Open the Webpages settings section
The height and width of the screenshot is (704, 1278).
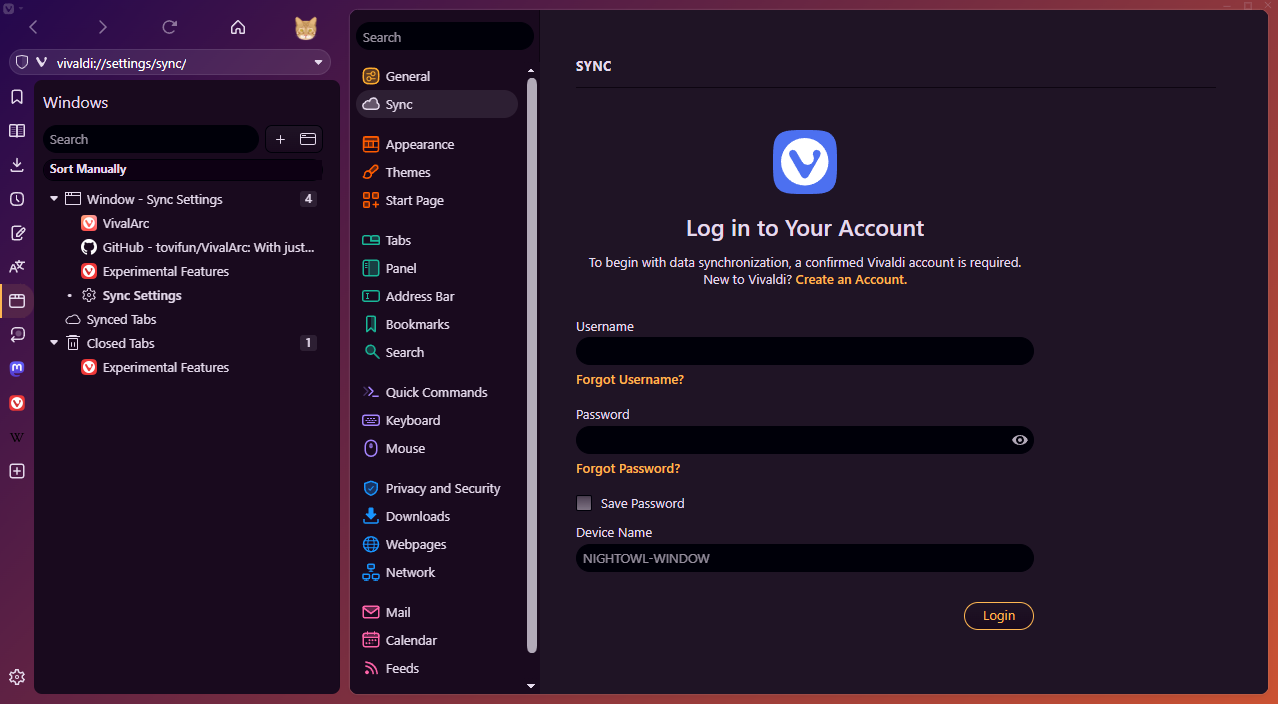pyautogui.click(x=437, y=544)
